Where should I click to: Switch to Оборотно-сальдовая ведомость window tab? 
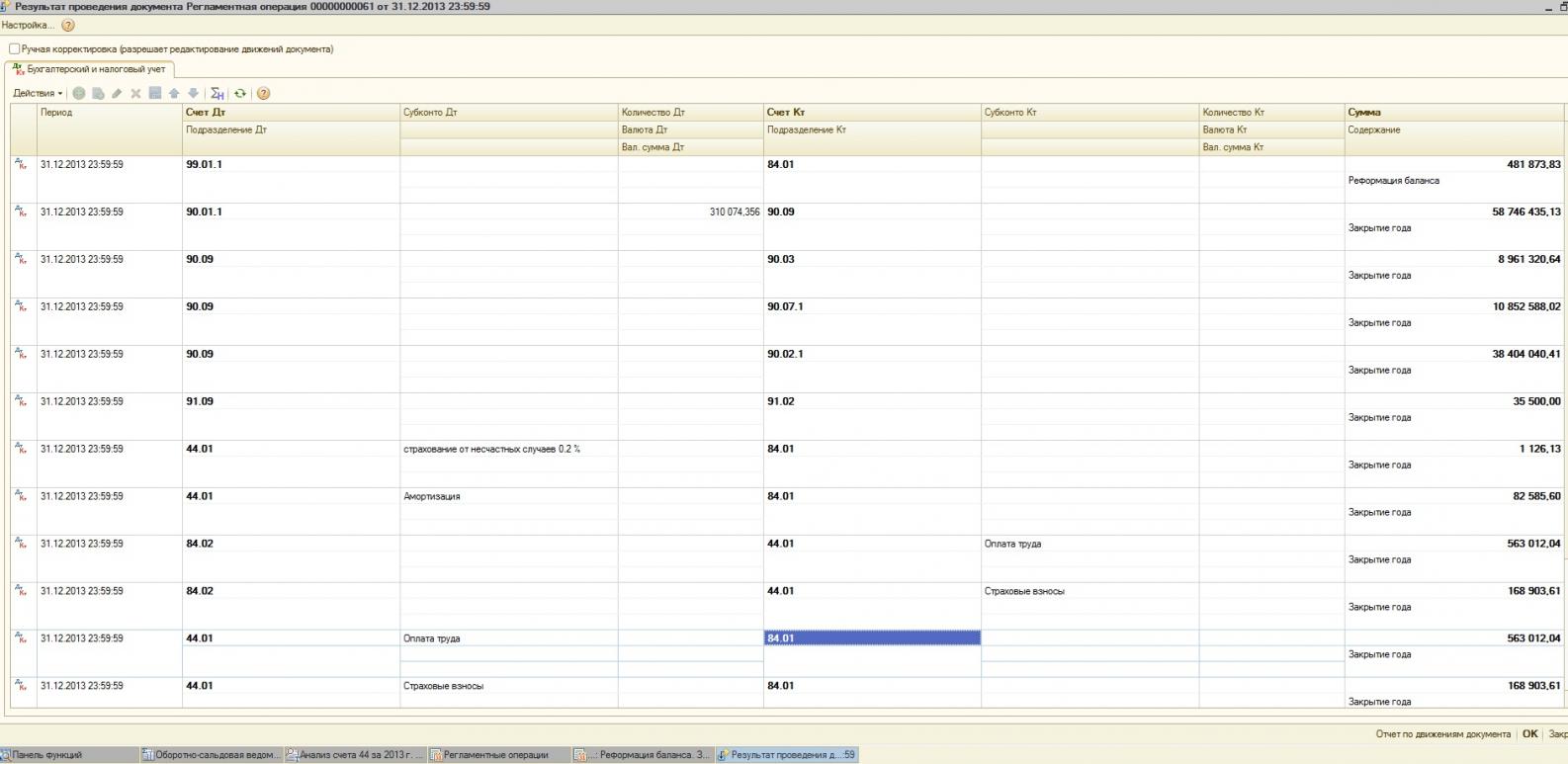(x=212, y=755)
